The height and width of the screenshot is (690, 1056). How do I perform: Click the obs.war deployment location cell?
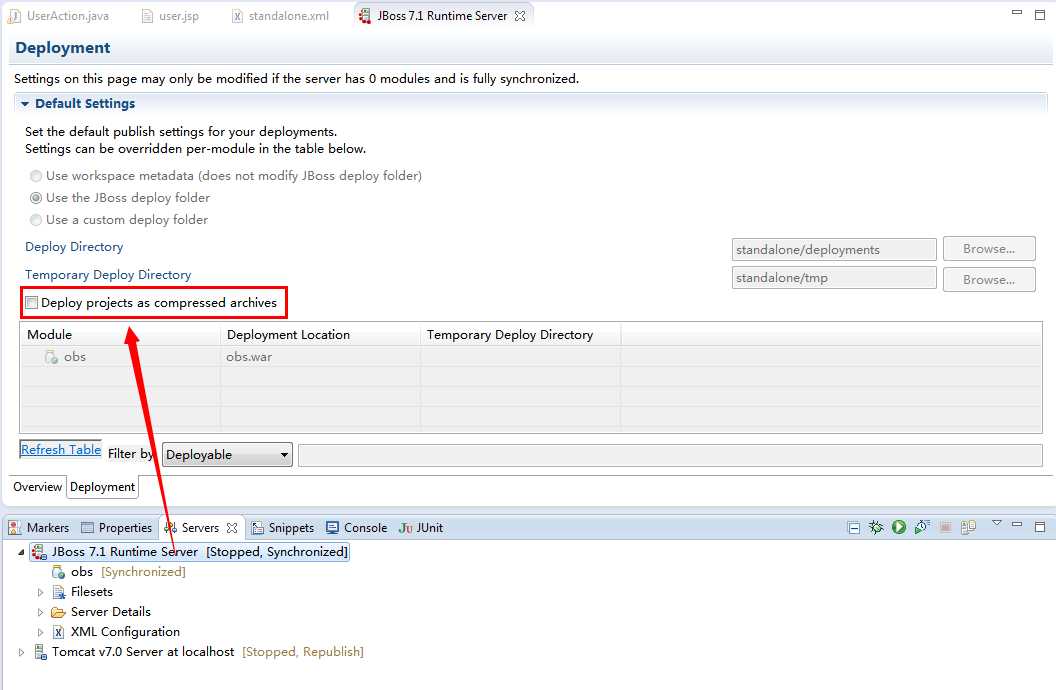249,357
